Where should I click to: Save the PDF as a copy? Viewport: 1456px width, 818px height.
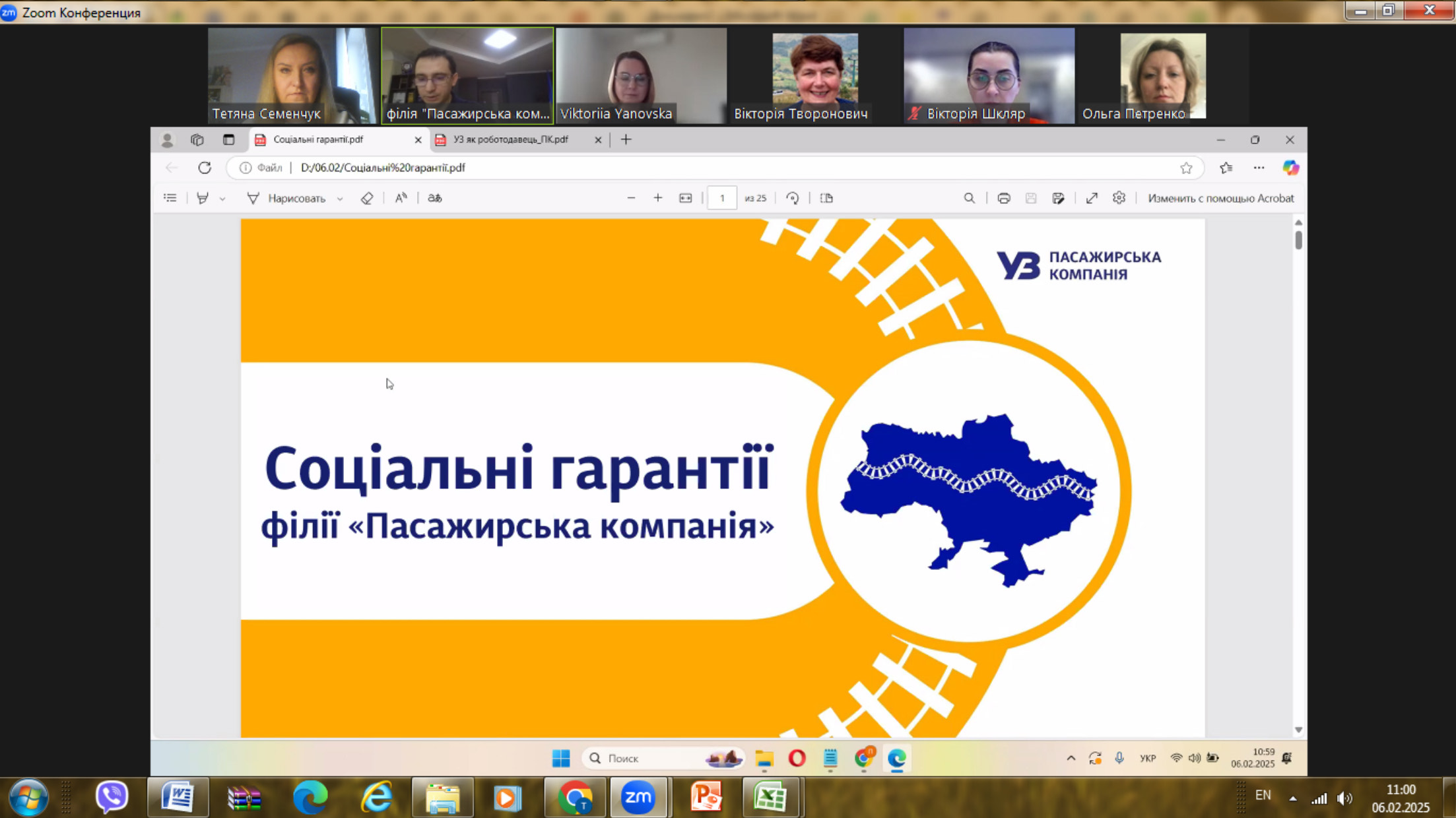click(1059, 198)
